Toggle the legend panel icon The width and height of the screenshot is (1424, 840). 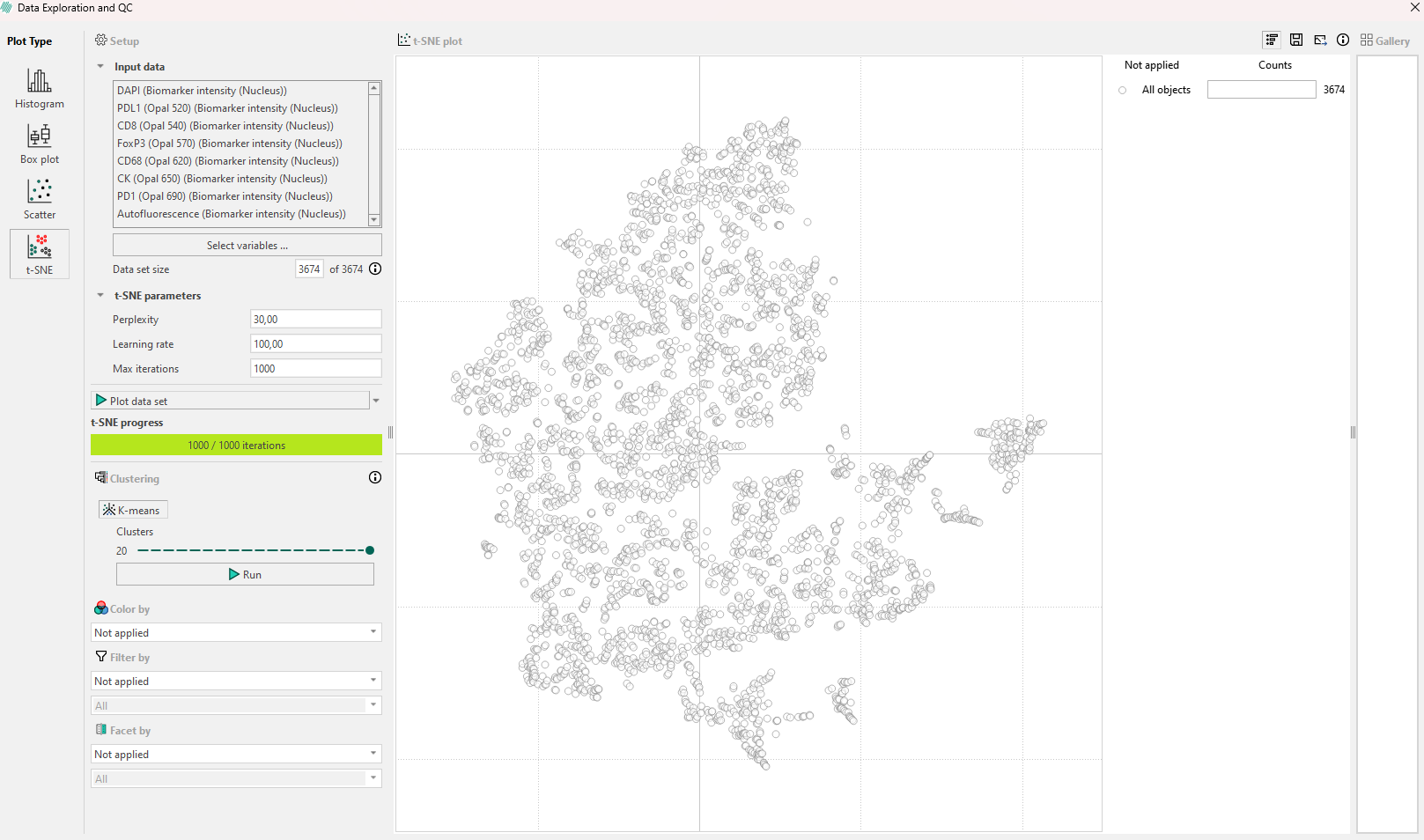1272,40
